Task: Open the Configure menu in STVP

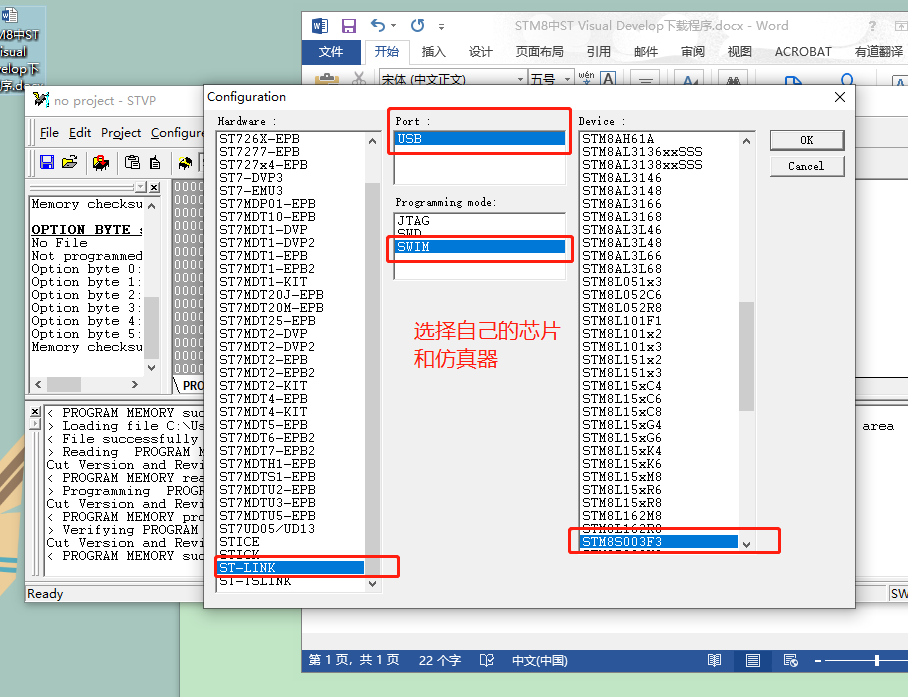Action: (177, 133)
